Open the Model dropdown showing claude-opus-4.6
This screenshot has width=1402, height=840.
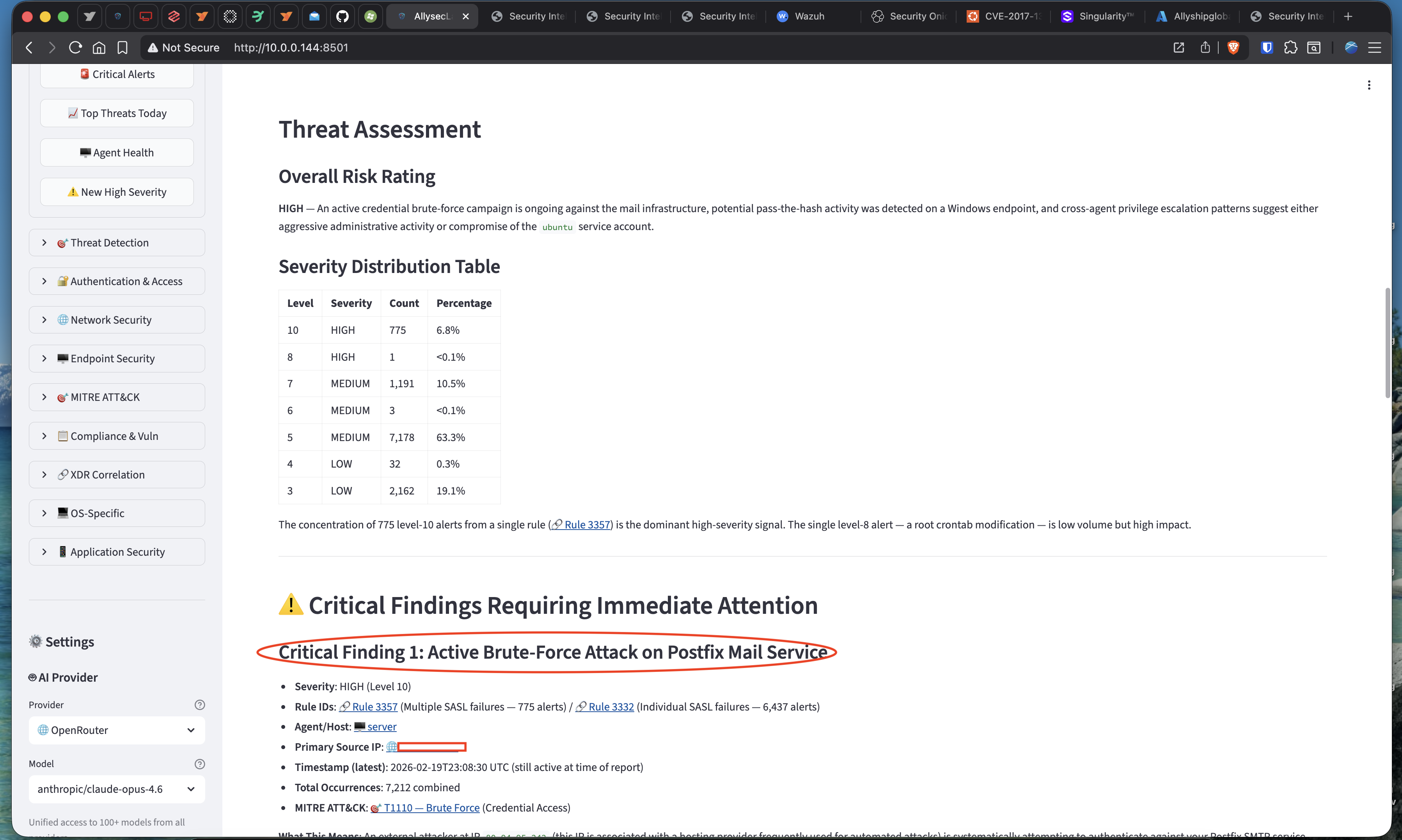pos(117,789)
